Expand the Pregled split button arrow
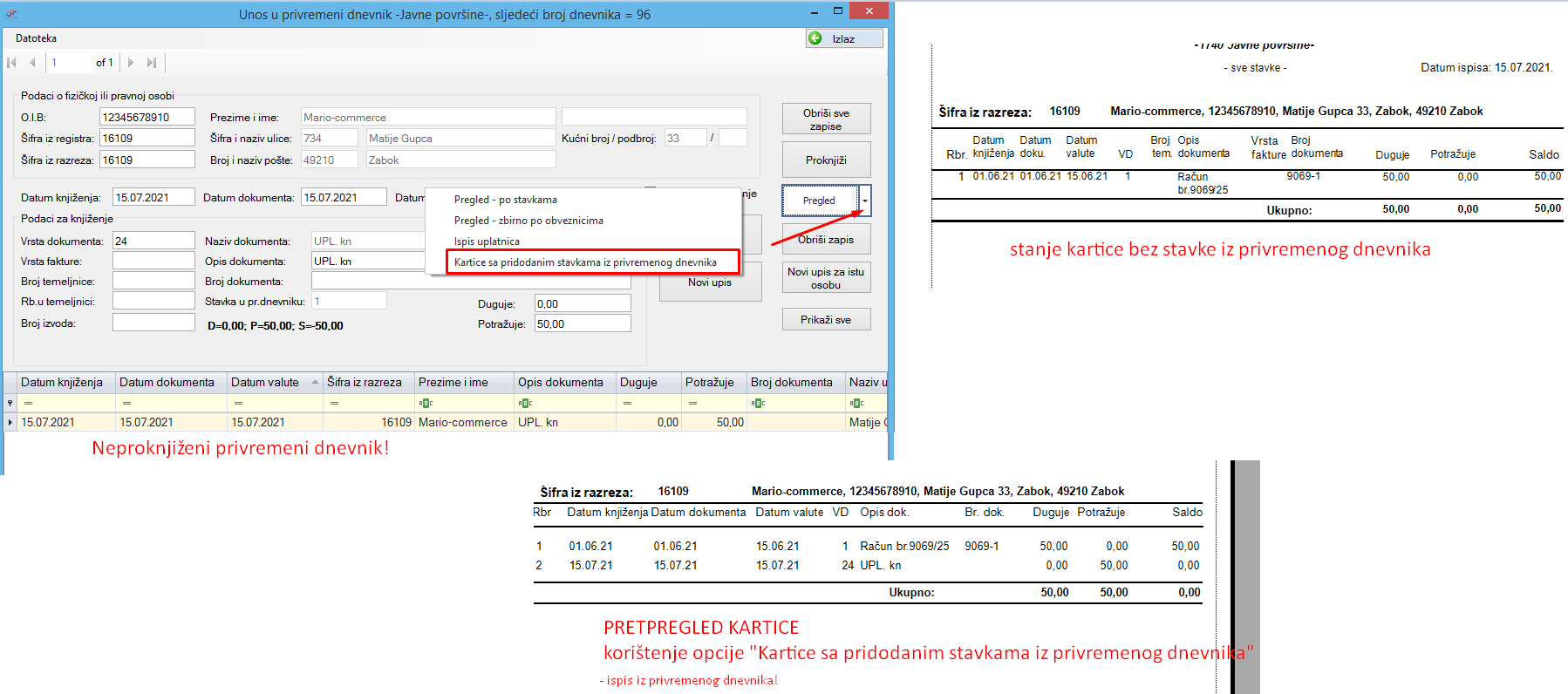The width and height of the screenshot is (1568, 694). [x=865, y=201]
